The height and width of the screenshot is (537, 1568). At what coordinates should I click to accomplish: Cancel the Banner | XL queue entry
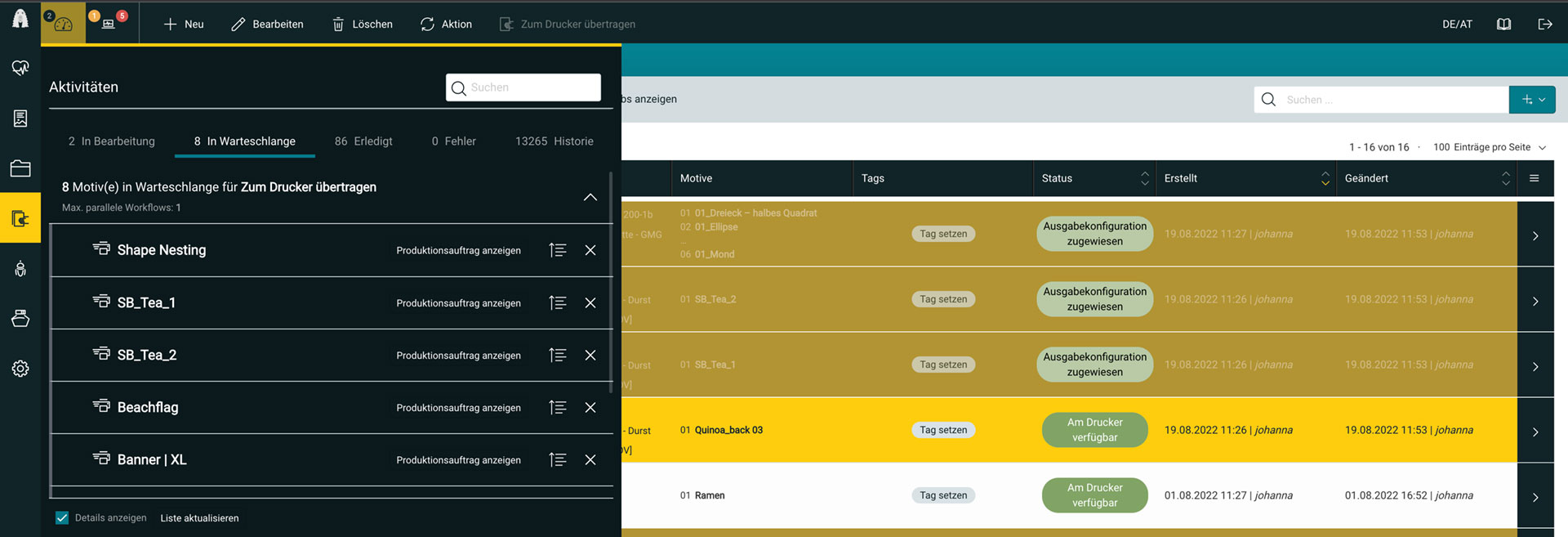point(590,460)
